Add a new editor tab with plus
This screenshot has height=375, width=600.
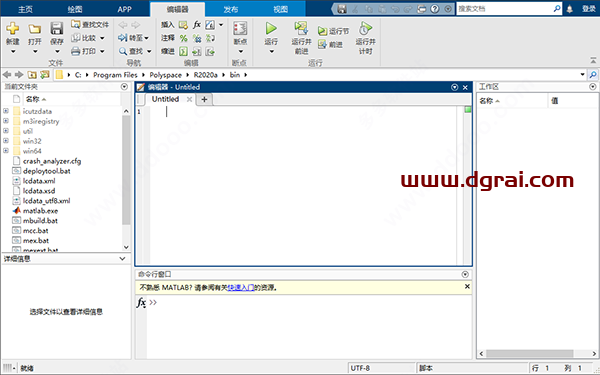click(x=204, y=99)
